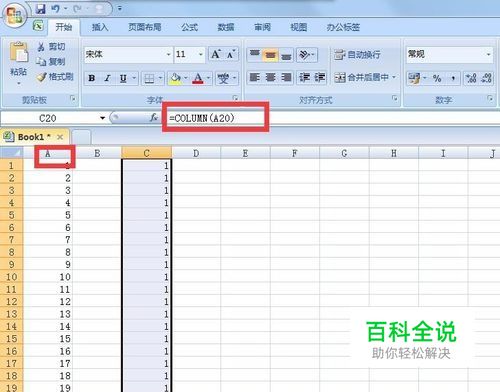Click the Office button logo
Screen dimensions: 500x392
pyautogui.click(x=14, y=15)
